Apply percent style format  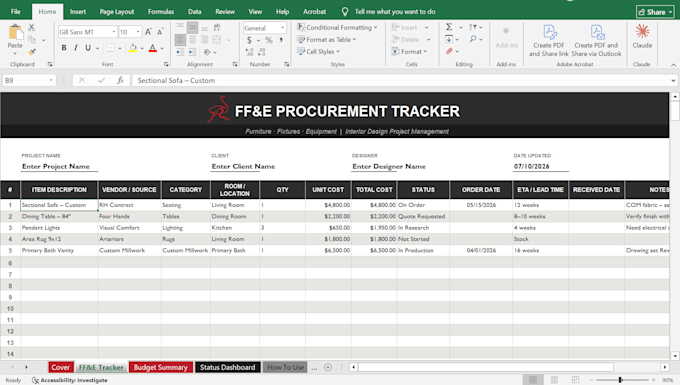(x=269, y=40)
